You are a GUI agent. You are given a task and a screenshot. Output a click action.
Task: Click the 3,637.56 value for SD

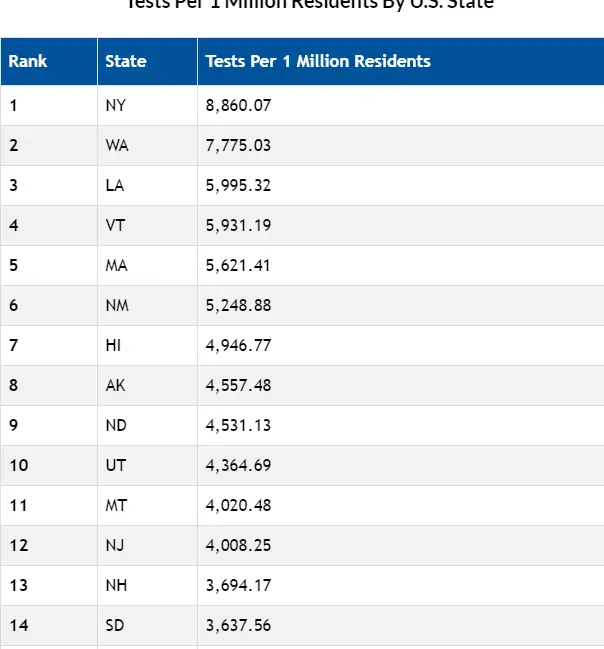(238, 625)
